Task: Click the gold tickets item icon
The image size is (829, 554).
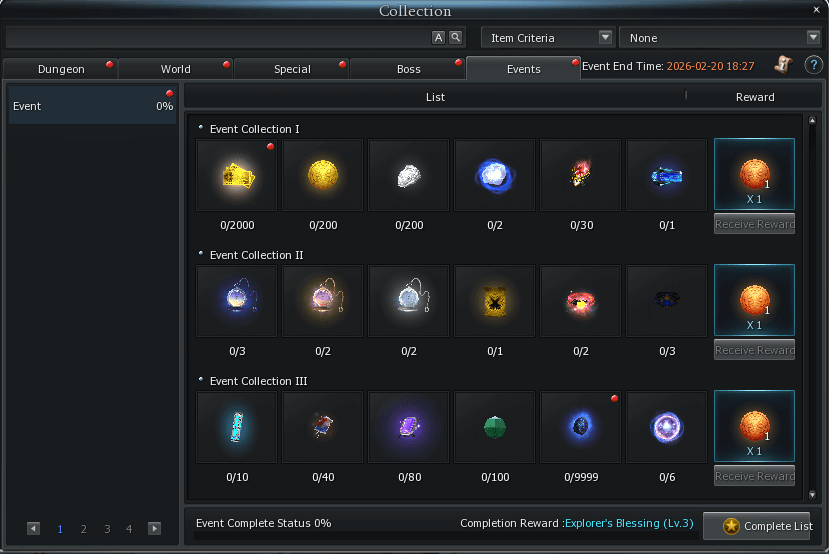Action: tap(237, 176)
